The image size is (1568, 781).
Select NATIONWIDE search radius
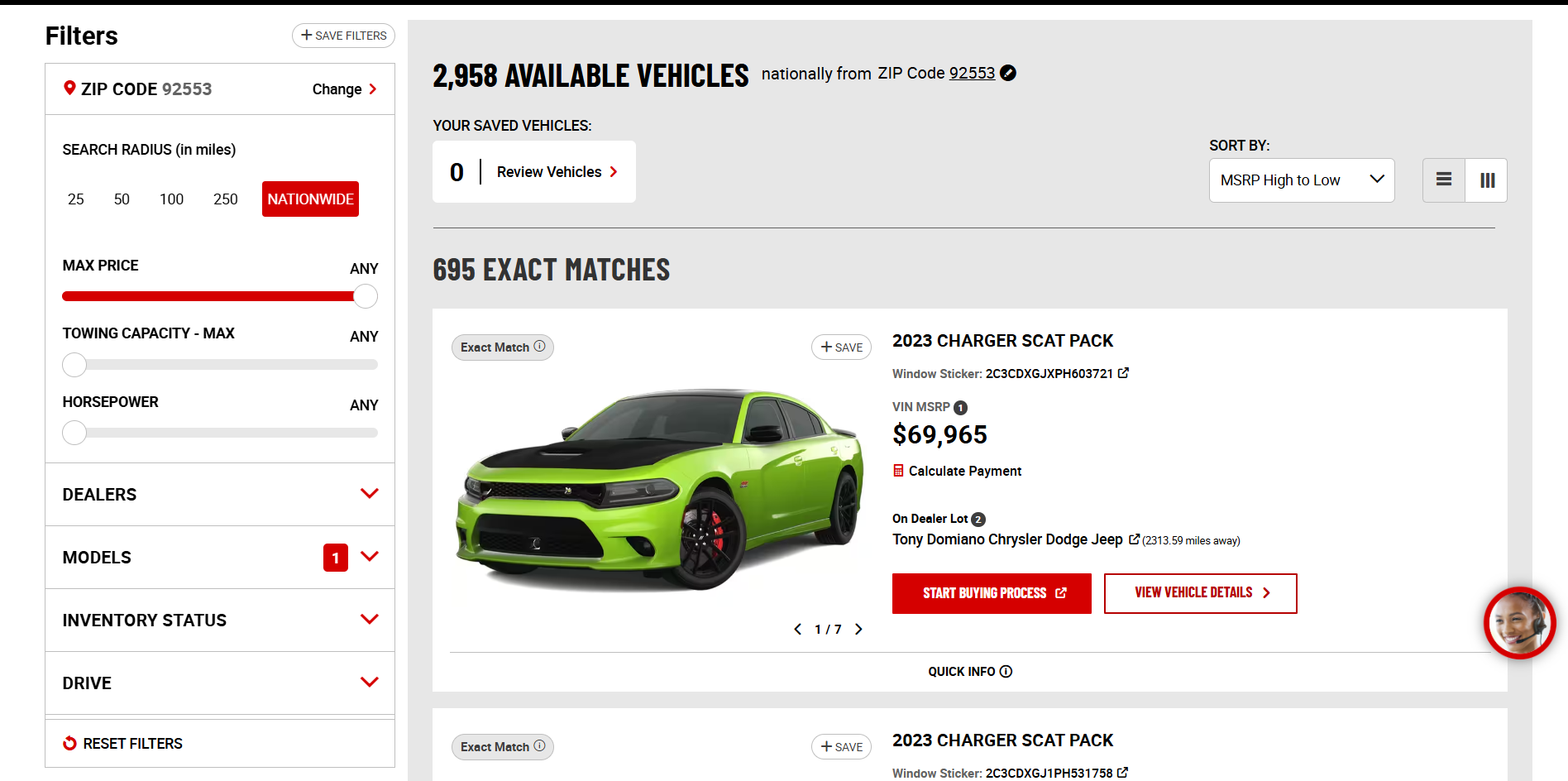[310, 199]
